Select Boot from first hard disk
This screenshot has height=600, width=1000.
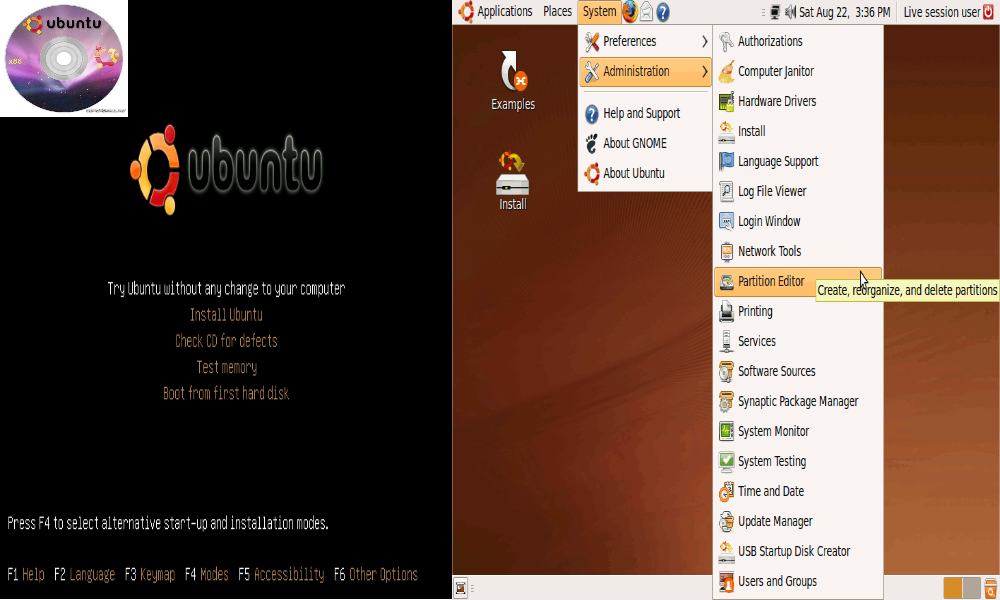coord(226,393)
